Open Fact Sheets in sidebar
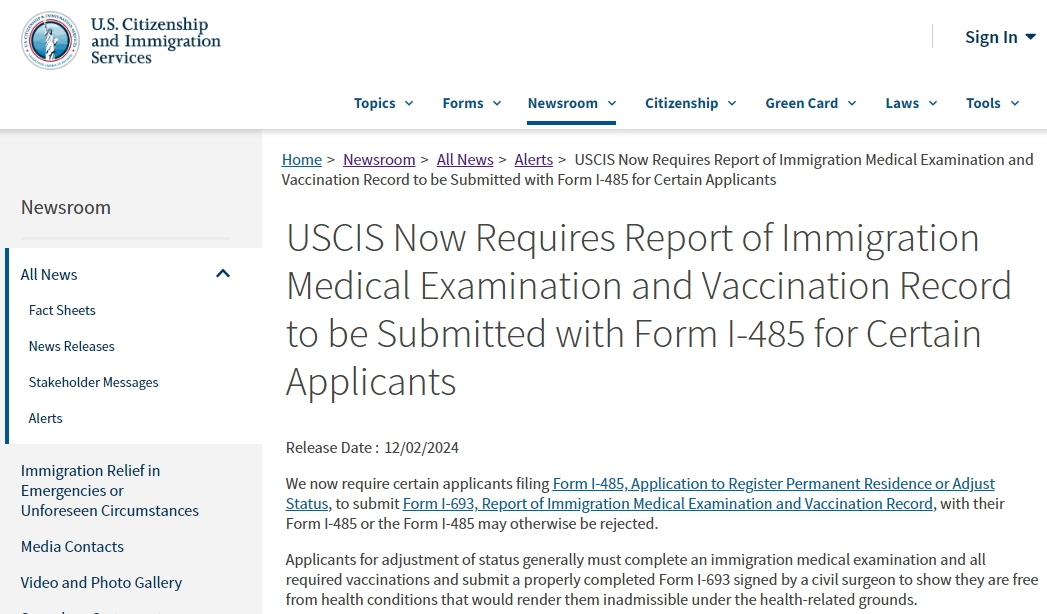The image size is (1047, 614). pos(62,310)
